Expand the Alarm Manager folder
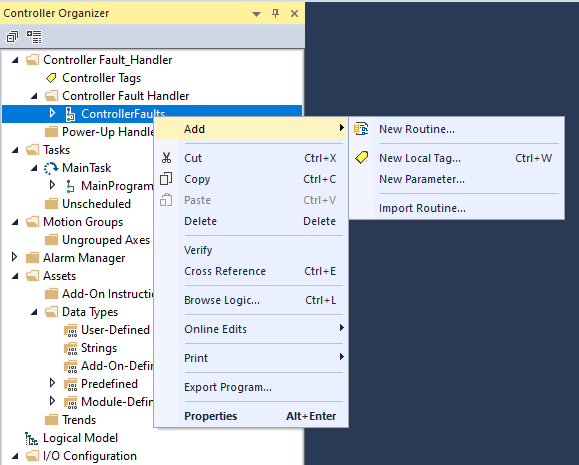The image size is (579, 465). 14,257
